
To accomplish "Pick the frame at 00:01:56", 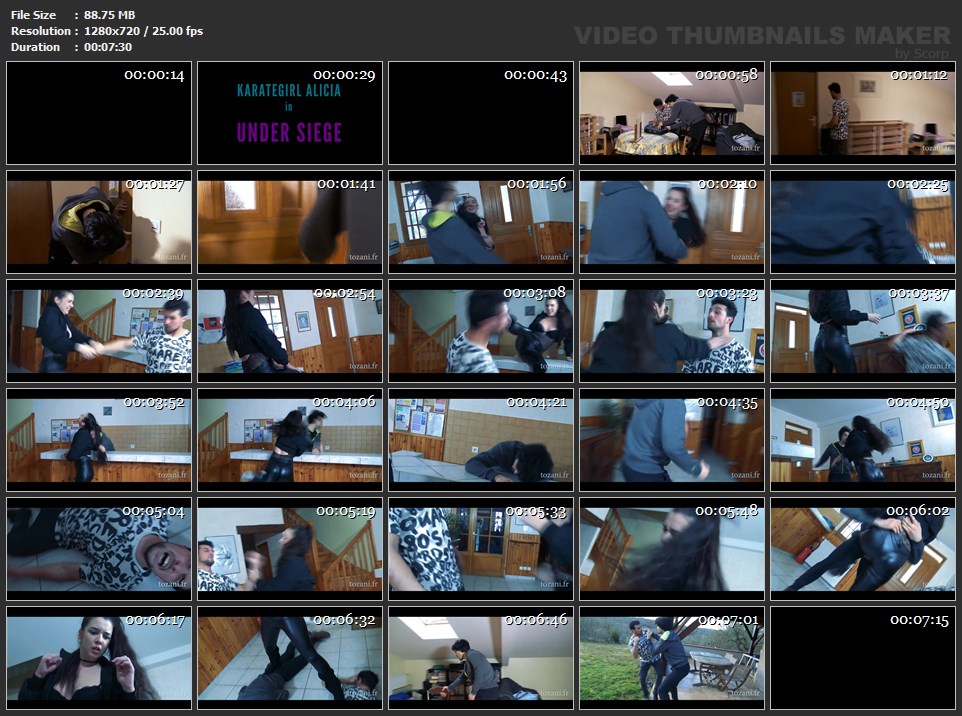I will [481, 222].
